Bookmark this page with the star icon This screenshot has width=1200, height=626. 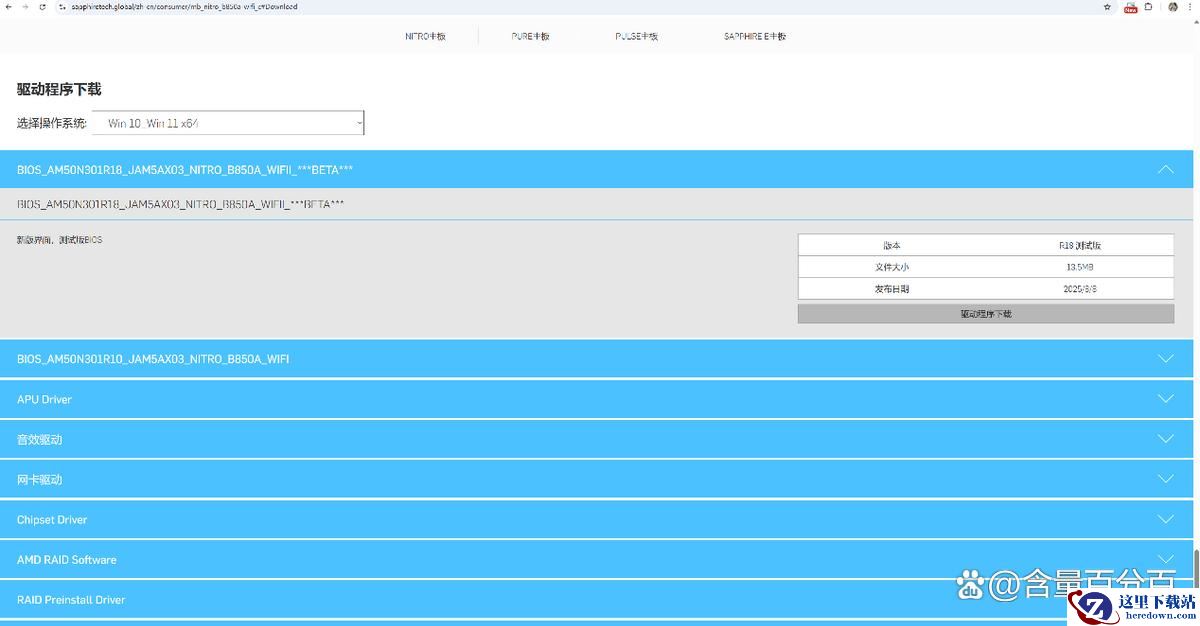[1107, 6]
